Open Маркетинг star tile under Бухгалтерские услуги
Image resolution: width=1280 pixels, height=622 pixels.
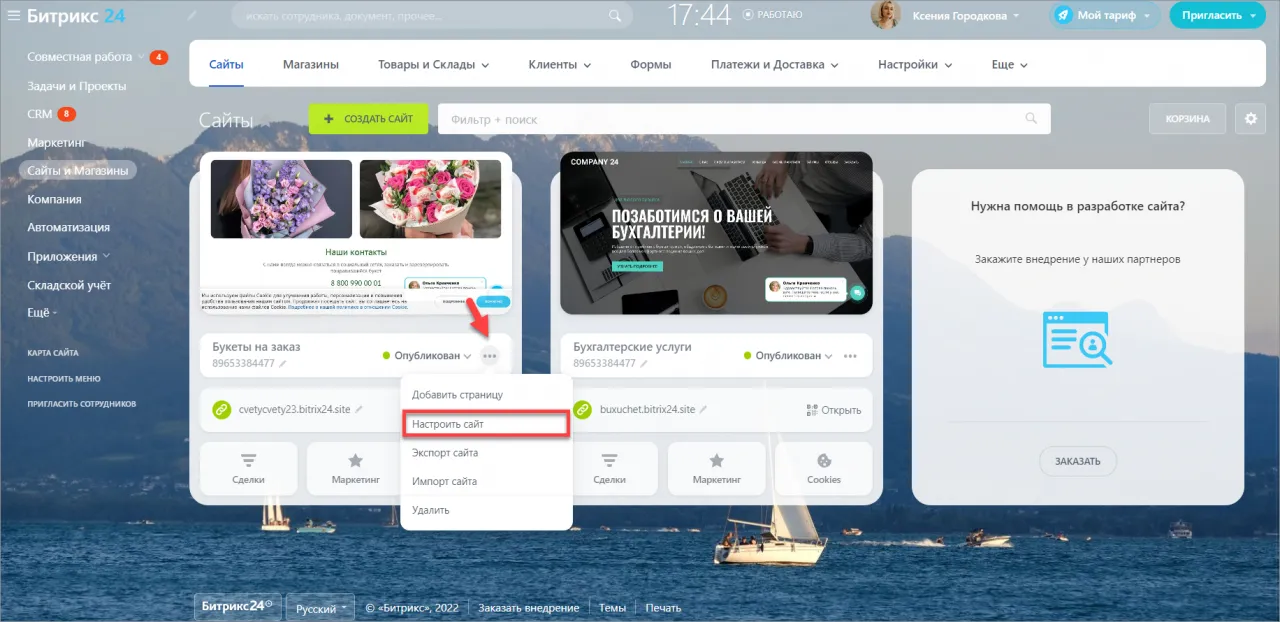716,469
